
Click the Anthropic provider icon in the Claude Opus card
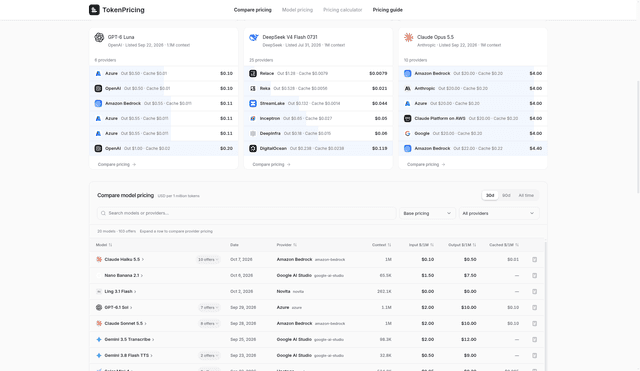click(x=407, y=89)
